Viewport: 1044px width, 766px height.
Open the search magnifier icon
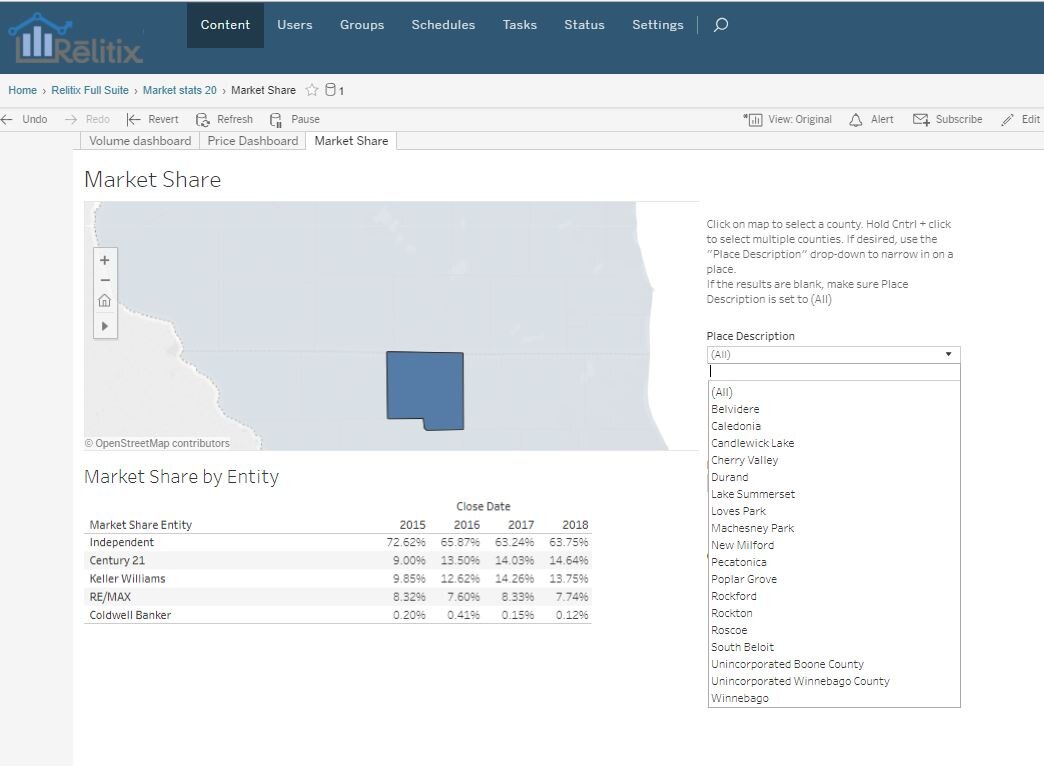point(720,25)
